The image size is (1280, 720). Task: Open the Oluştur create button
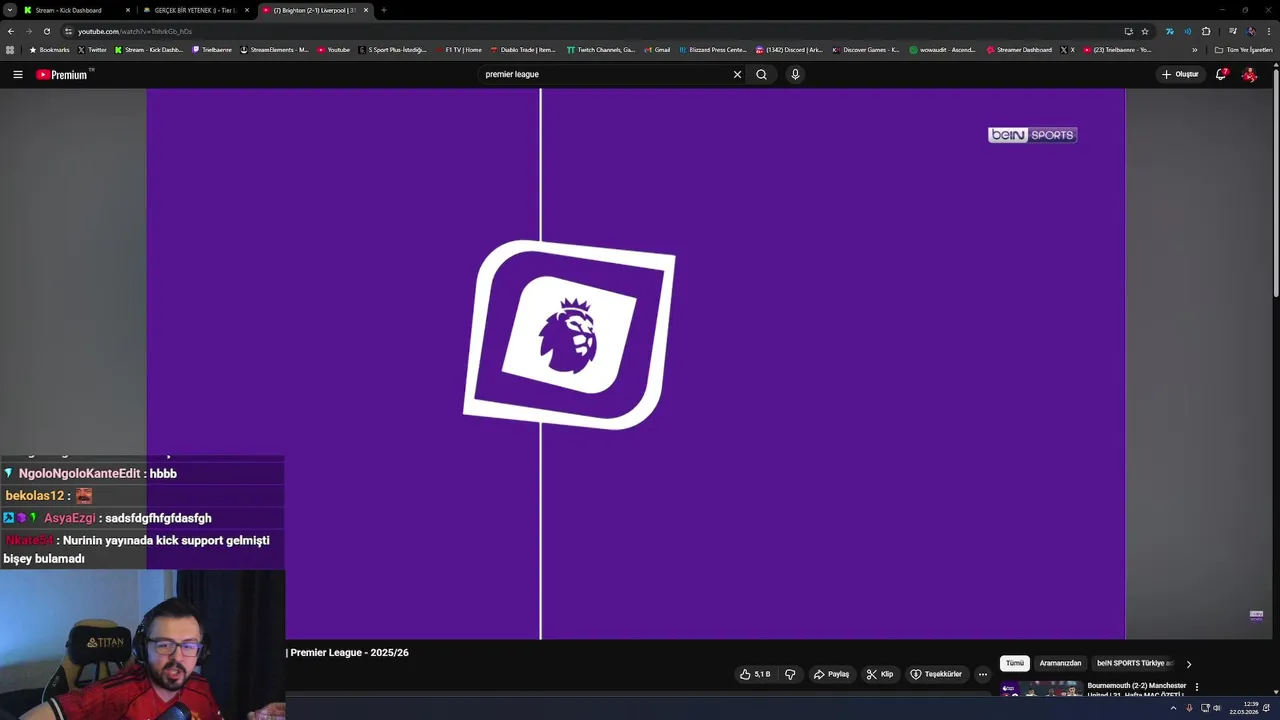(x=1180, y=74)
